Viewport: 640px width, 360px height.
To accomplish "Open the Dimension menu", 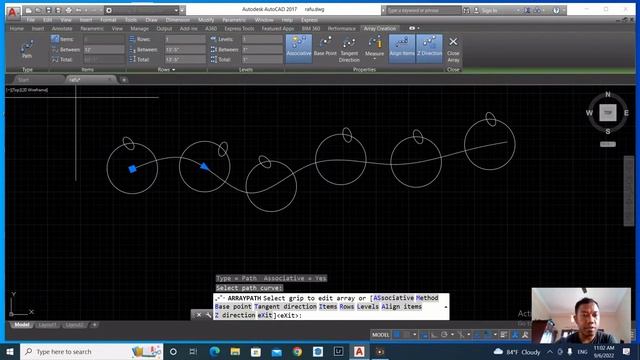I will point(178,20).
